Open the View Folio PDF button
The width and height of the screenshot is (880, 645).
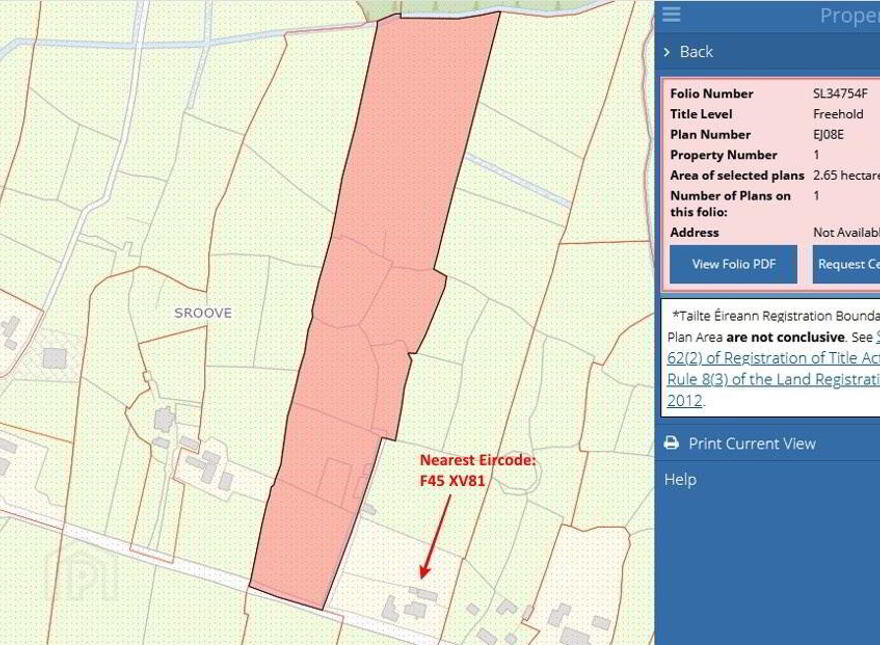pyautogui.click(x=734, y=264)
